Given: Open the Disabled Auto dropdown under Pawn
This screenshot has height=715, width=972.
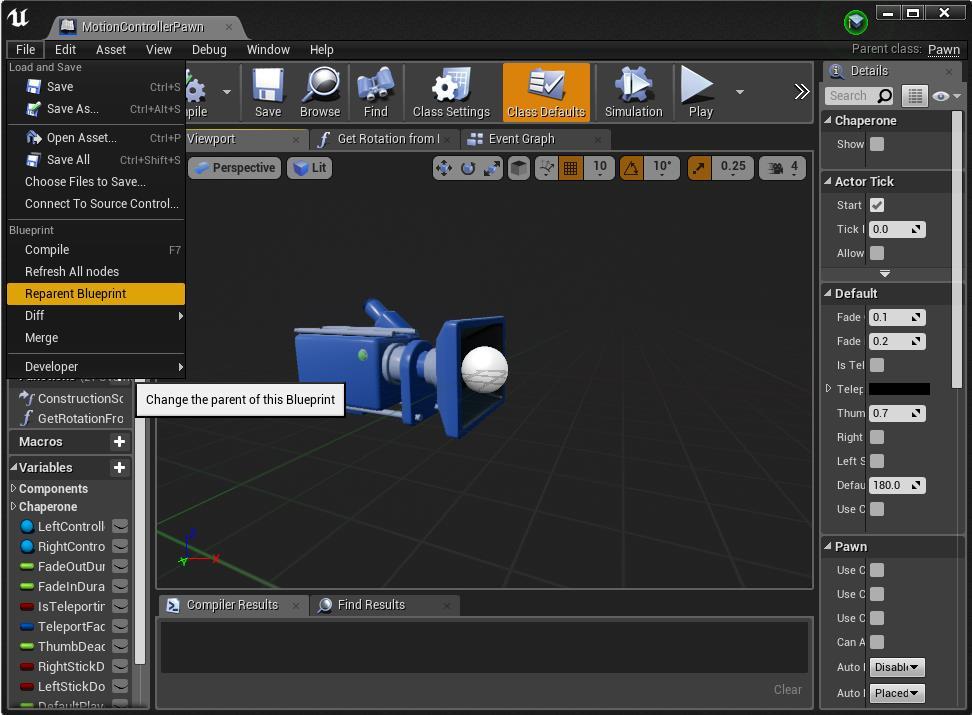Looking at the screenshot, I should point(896,667).
